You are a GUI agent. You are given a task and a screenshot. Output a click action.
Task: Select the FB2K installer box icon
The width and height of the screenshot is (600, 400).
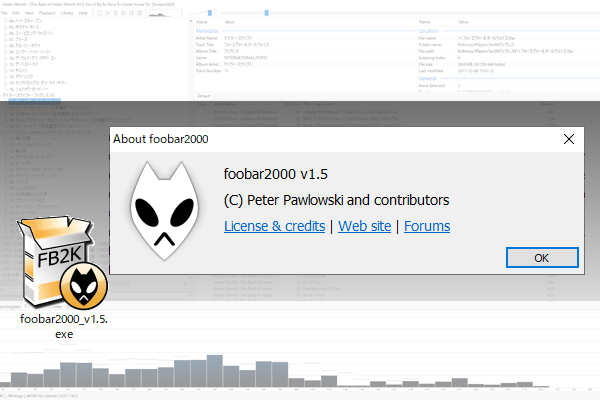tap(61, 263)
